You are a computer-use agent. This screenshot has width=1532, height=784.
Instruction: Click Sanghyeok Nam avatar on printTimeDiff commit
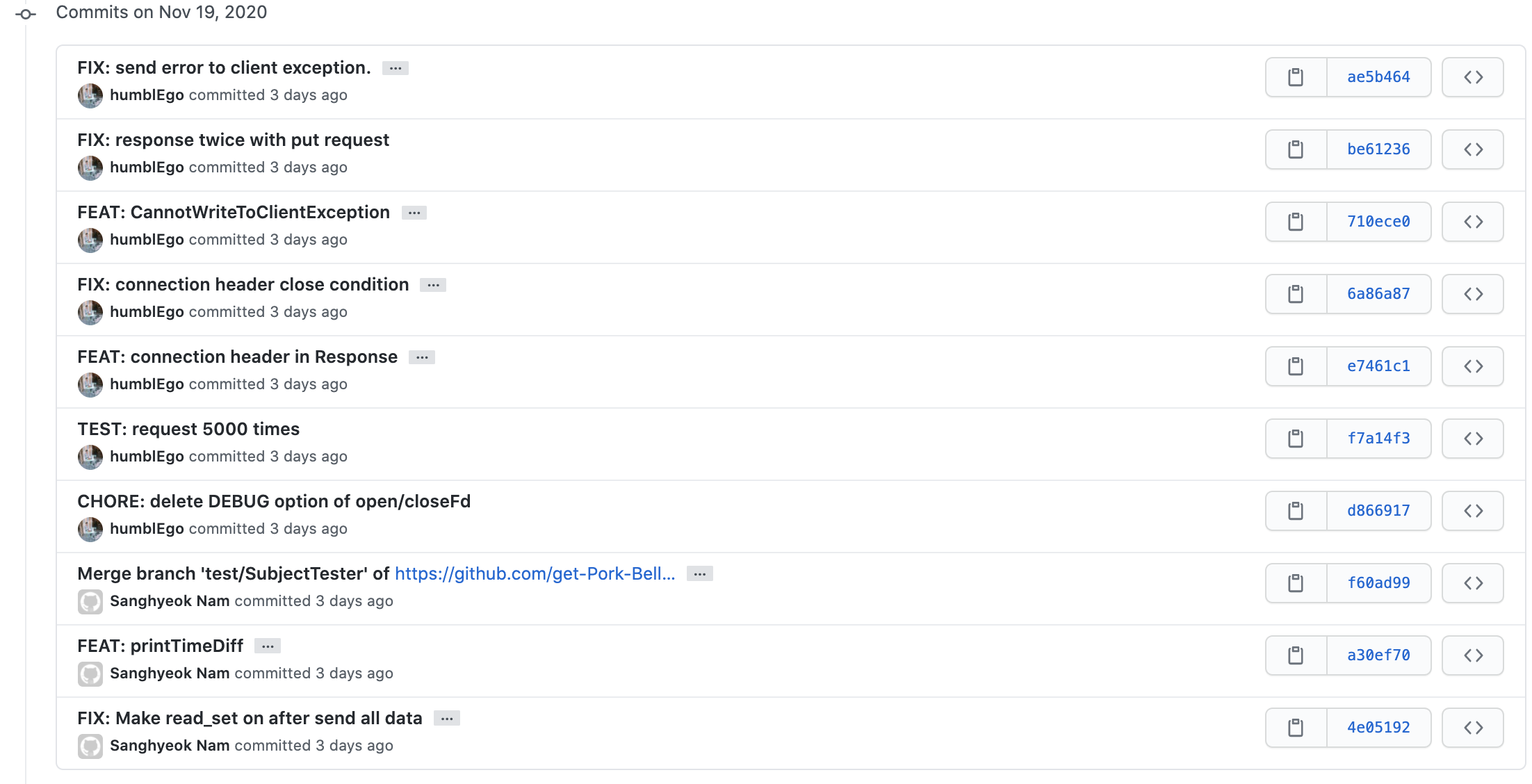coord(90,673)
